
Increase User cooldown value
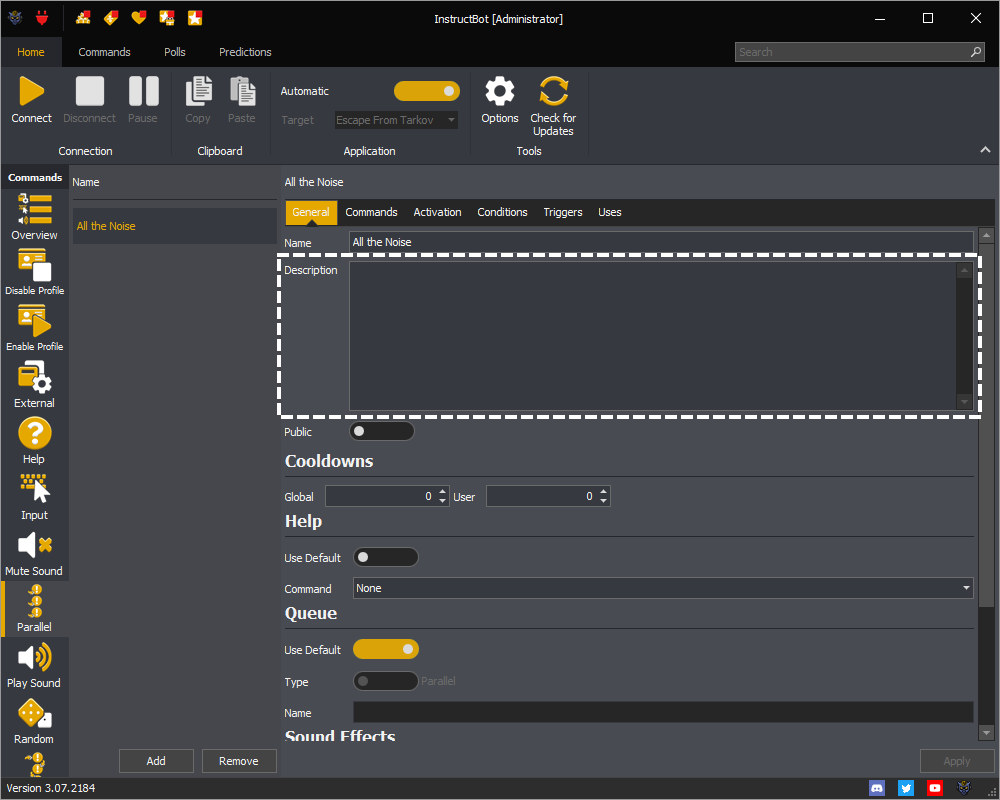(603, 491)
